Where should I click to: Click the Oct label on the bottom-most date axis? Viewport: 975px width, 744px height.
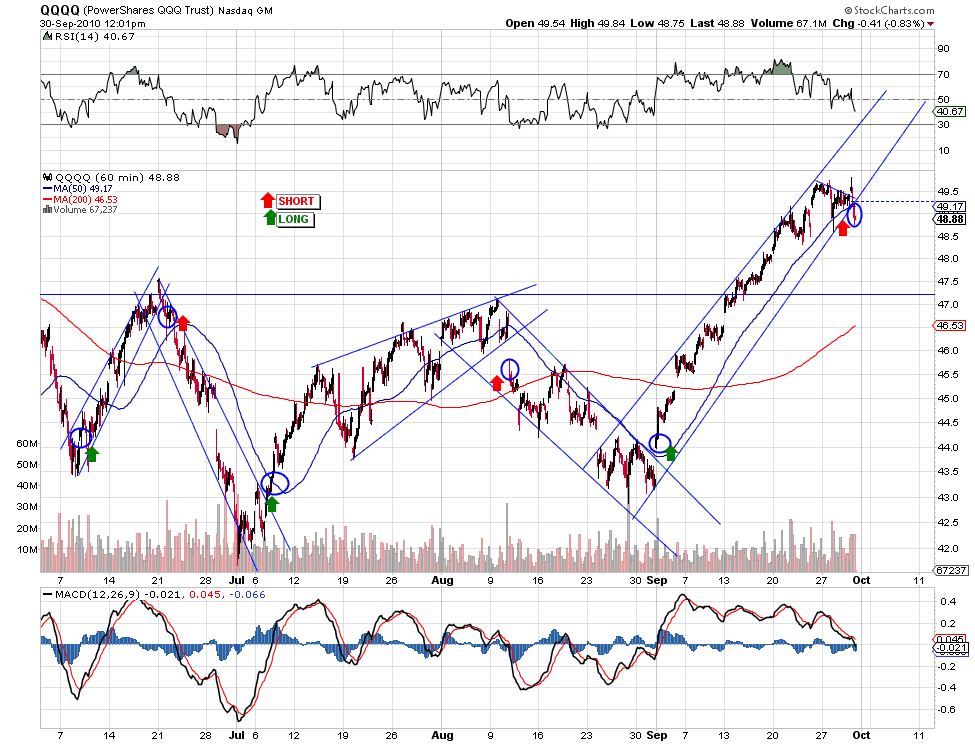tap(861, 735)
